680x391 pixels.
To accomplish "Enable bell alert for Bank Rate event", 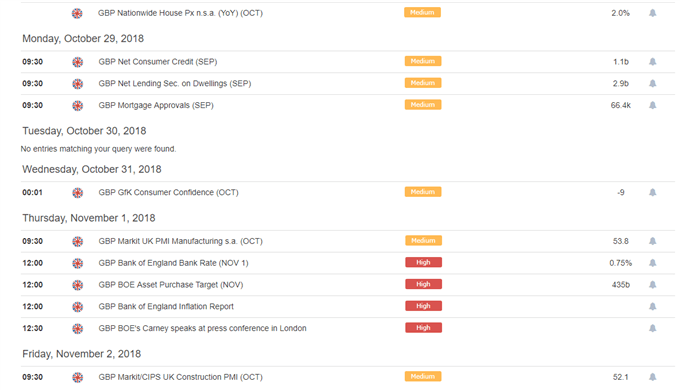I will coord(652,263).
